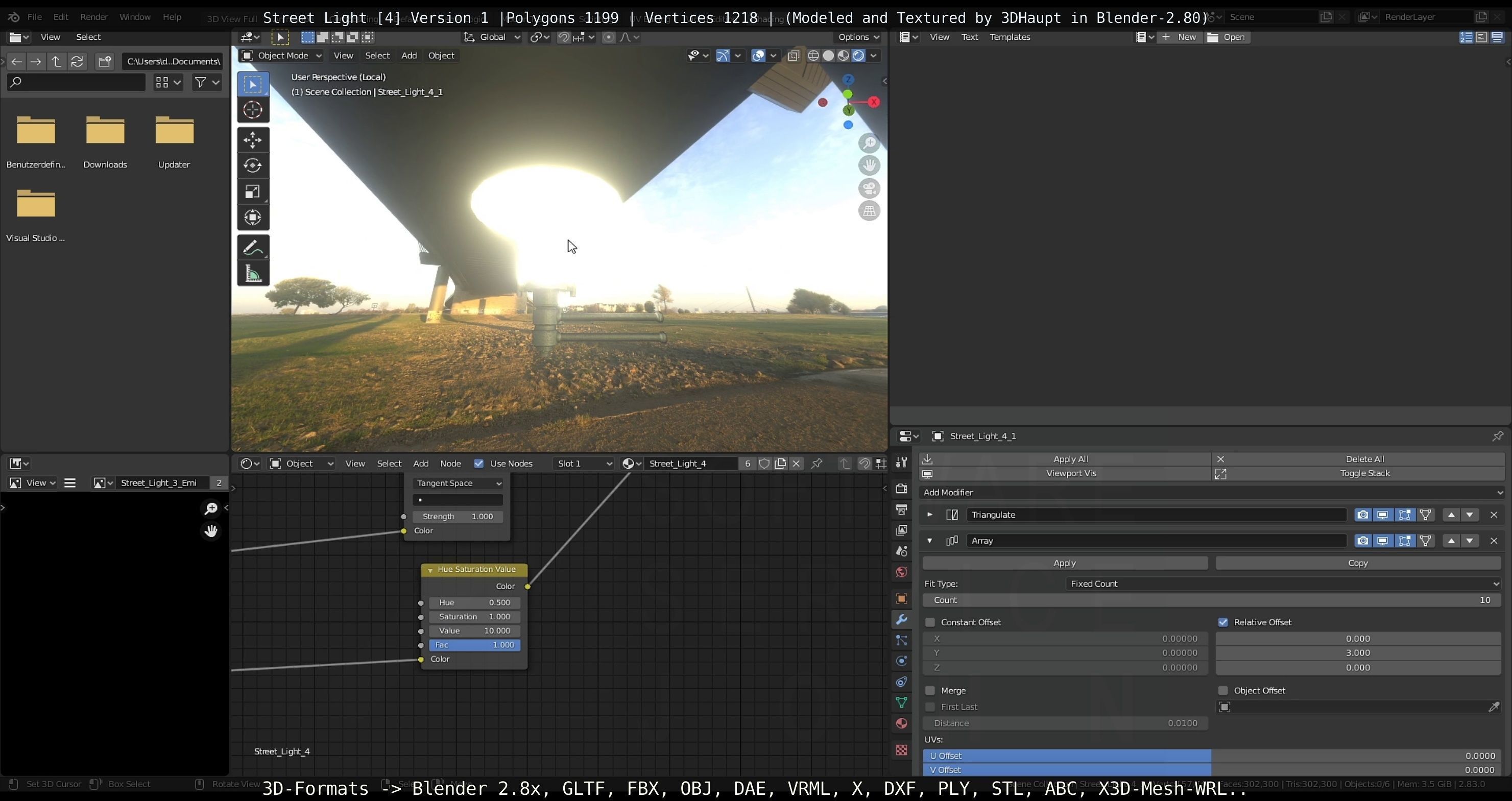This screenshot has width=1512, height=801.
Task: Open the Object Mode dropdown
Action: pyautogui.click(x=282, y=56)
